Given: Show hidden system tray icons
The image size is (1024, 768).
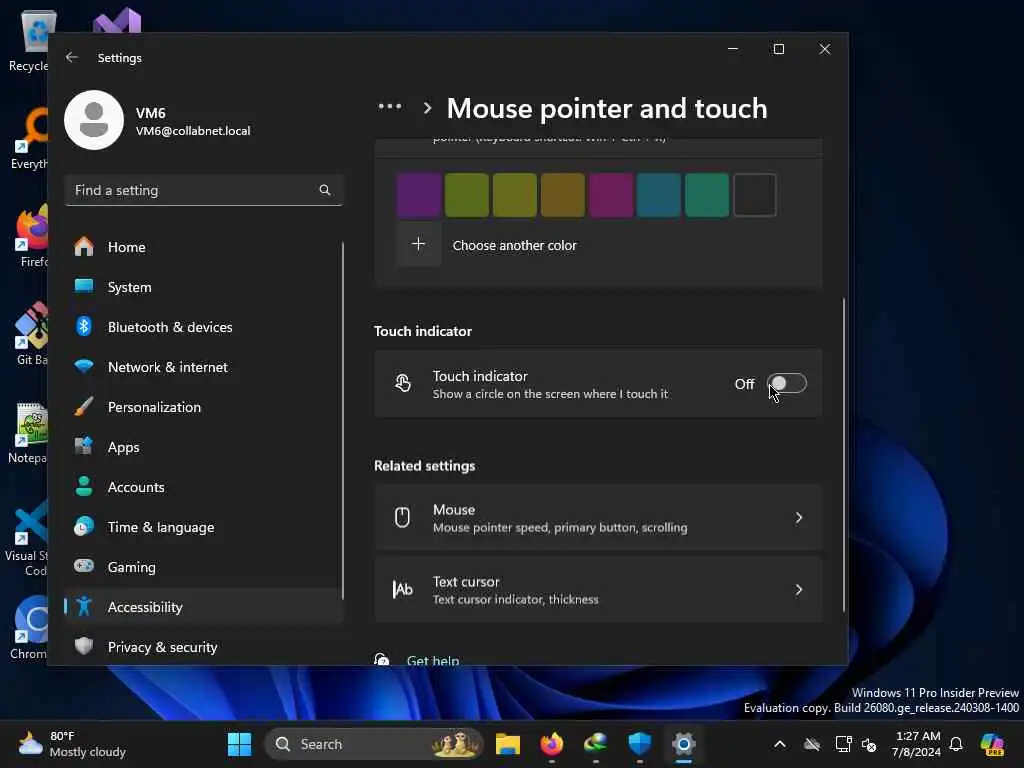Looking at the screenshot, I should point(780,744).
